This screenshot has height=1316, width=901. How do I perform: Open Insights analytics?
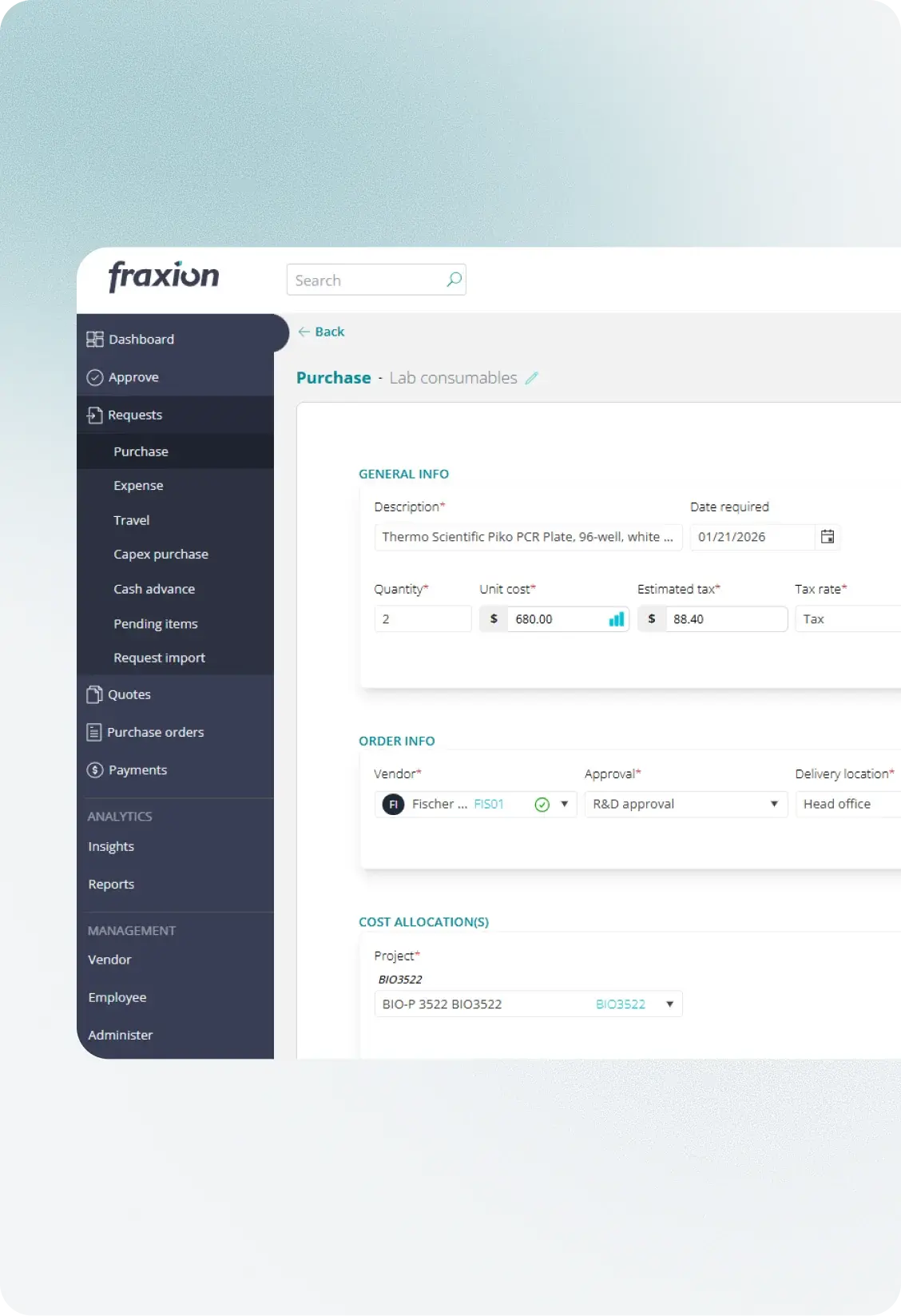[111, 846]
